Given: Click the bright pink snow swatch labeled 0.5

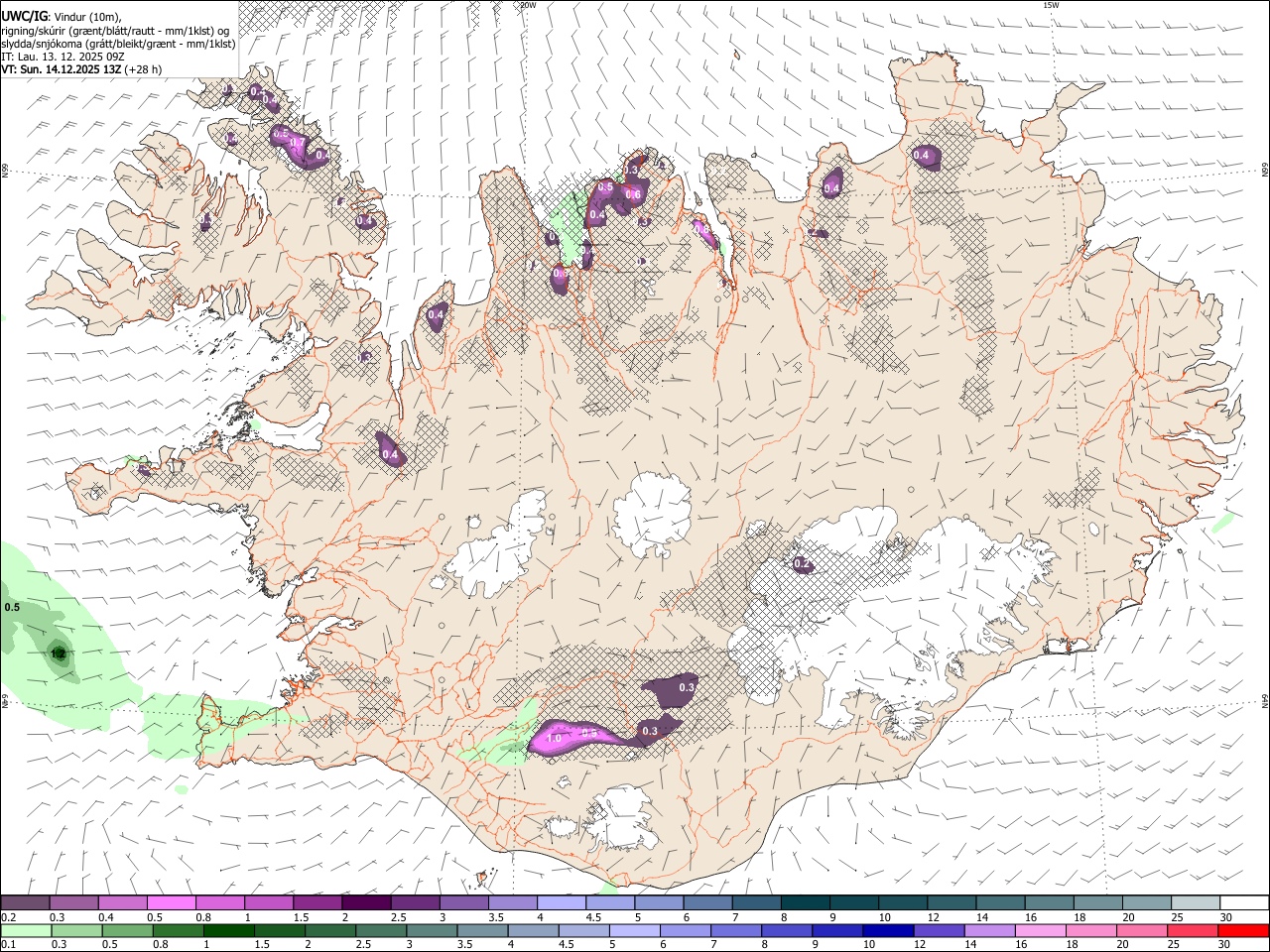Looking at the screenshot, I should click(171, 903).
